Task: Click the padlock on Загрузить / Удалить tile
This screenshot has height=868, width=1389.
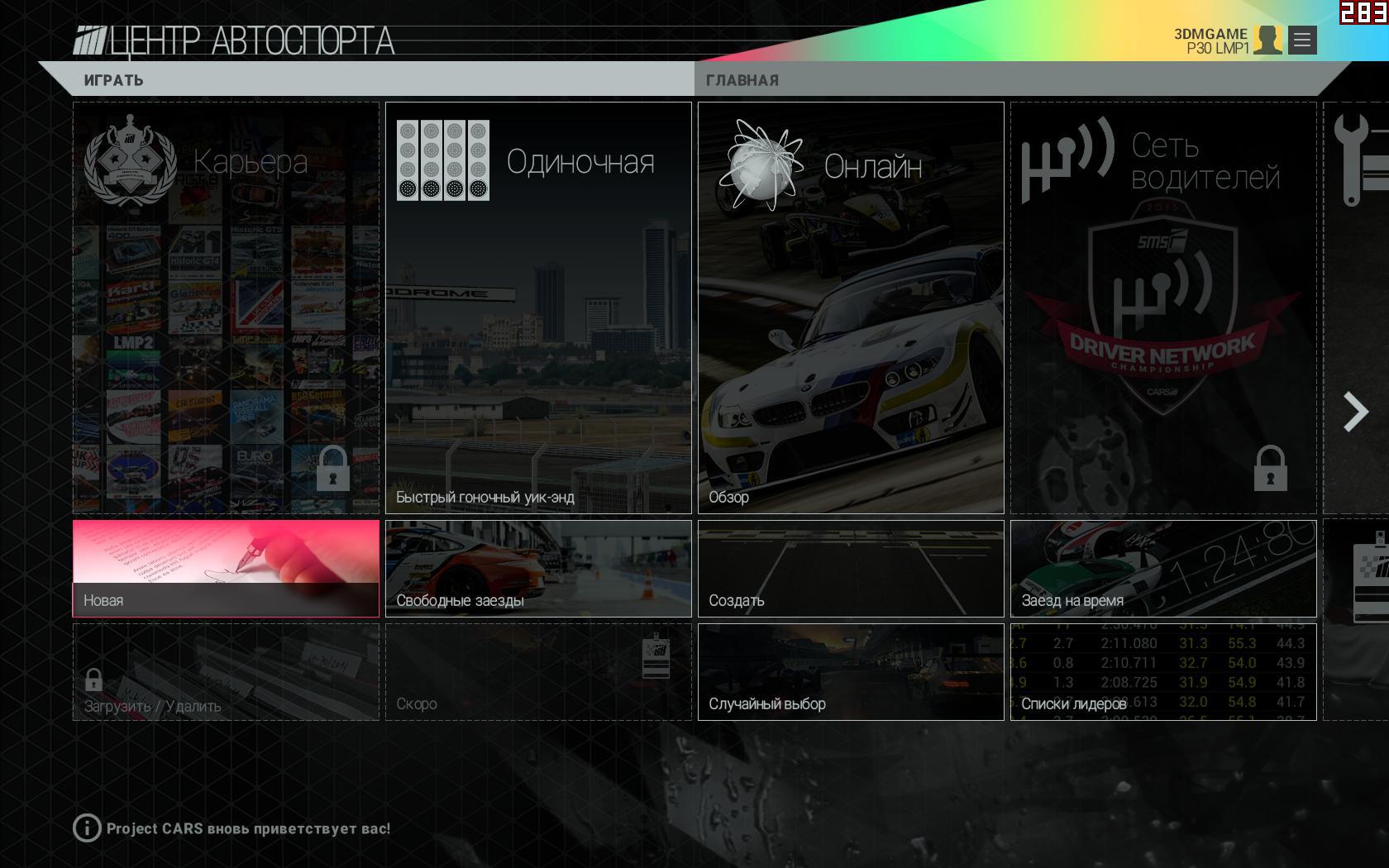Action: click(93, 680)
